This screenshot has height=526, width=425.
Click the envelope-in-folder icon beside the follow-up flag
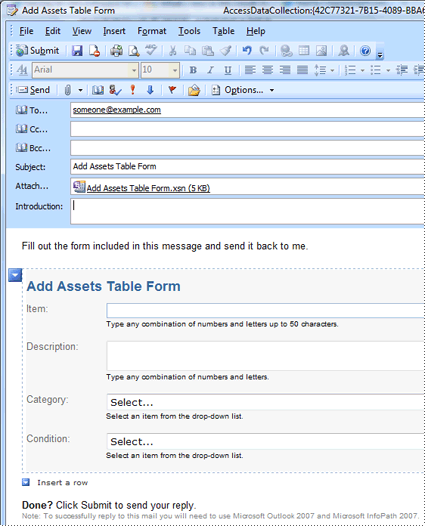coord(194,90)
